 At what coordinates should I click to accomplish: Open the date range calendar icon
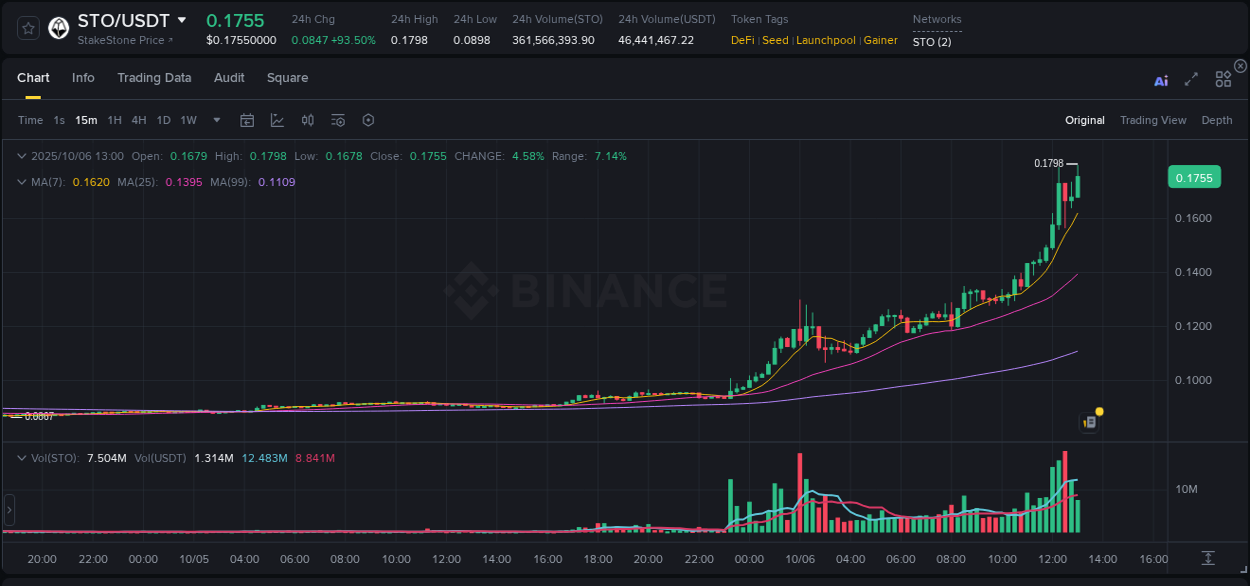tap(247, 119)
